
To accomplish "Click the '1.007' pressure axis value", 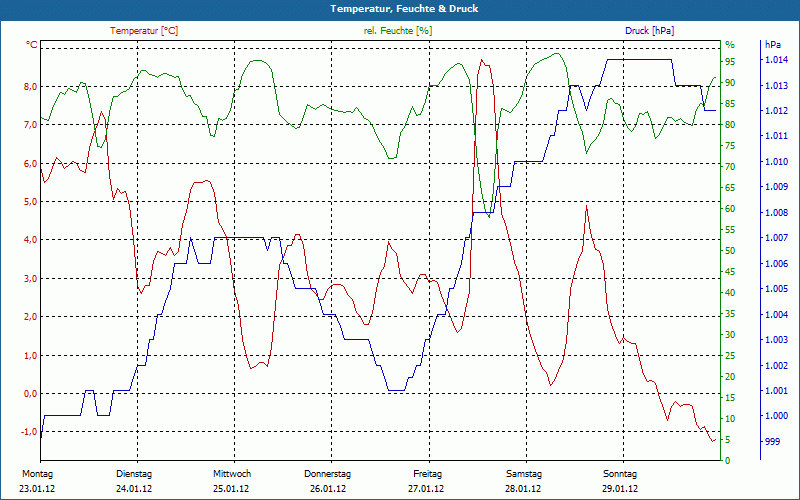I will click(x=776, y=238).
